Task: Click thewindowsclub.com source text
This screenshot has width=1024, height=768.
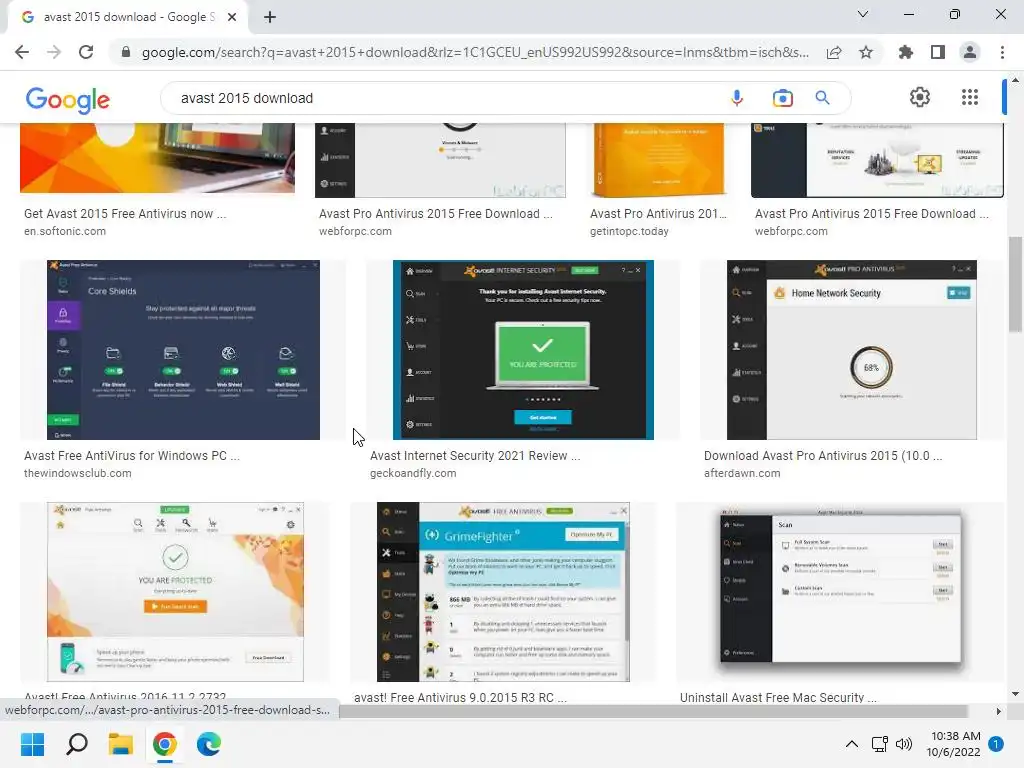Action: point(78,473)
